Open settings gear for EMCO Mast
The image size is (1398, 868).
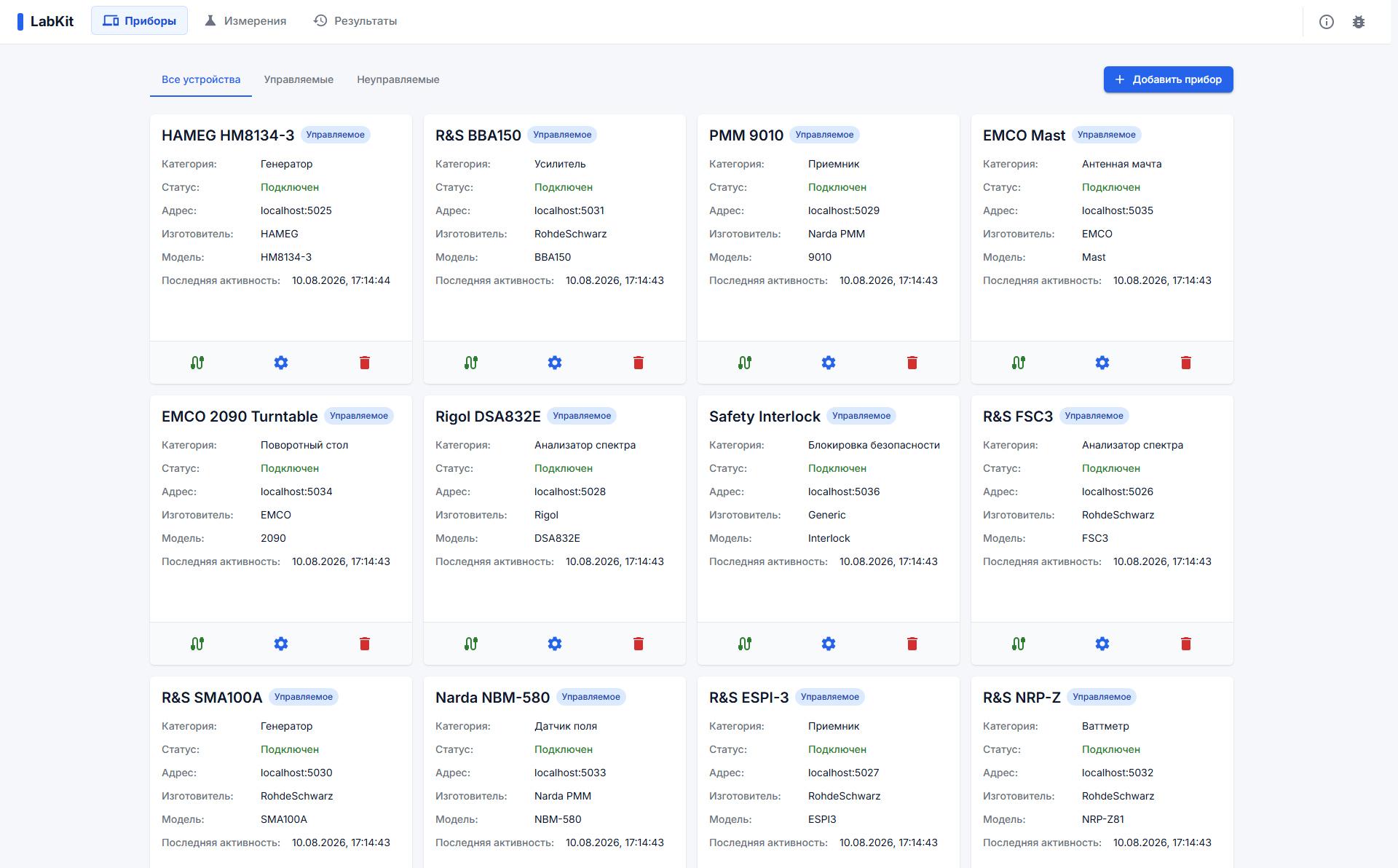(1102, 363)
